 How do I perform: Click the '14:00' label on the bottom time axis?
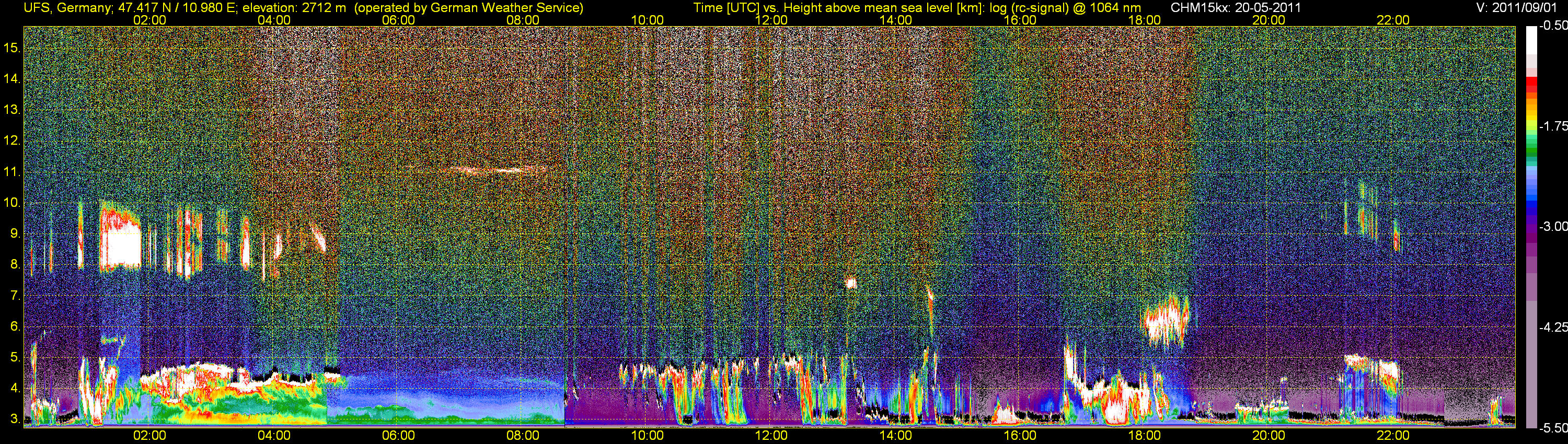[896, 436]
